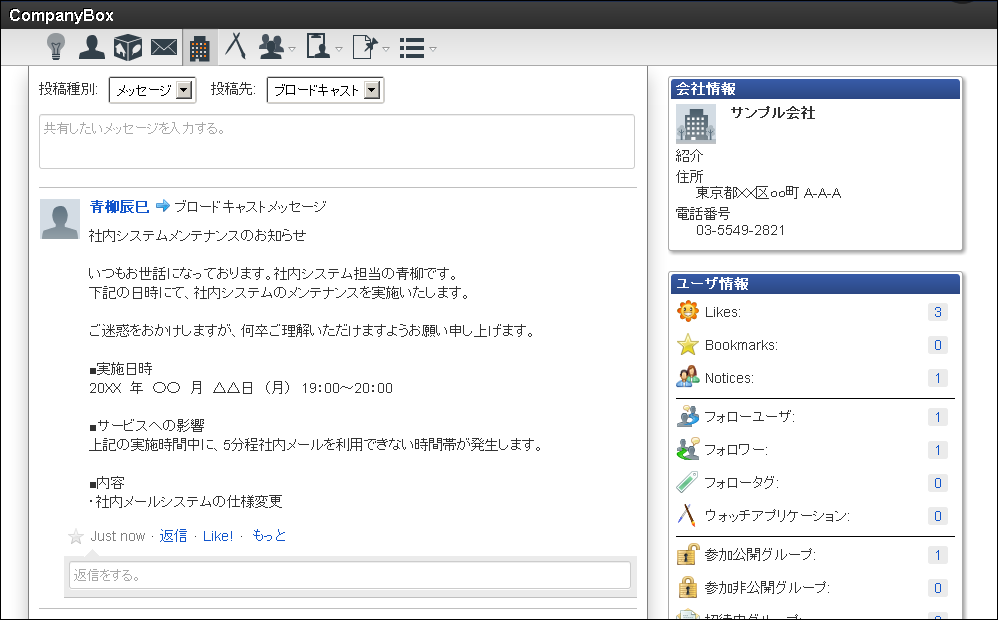This screenshot has width=1000, height=623.
Task: Toggle the bookmark star on the post
Action: coord(76,537)
